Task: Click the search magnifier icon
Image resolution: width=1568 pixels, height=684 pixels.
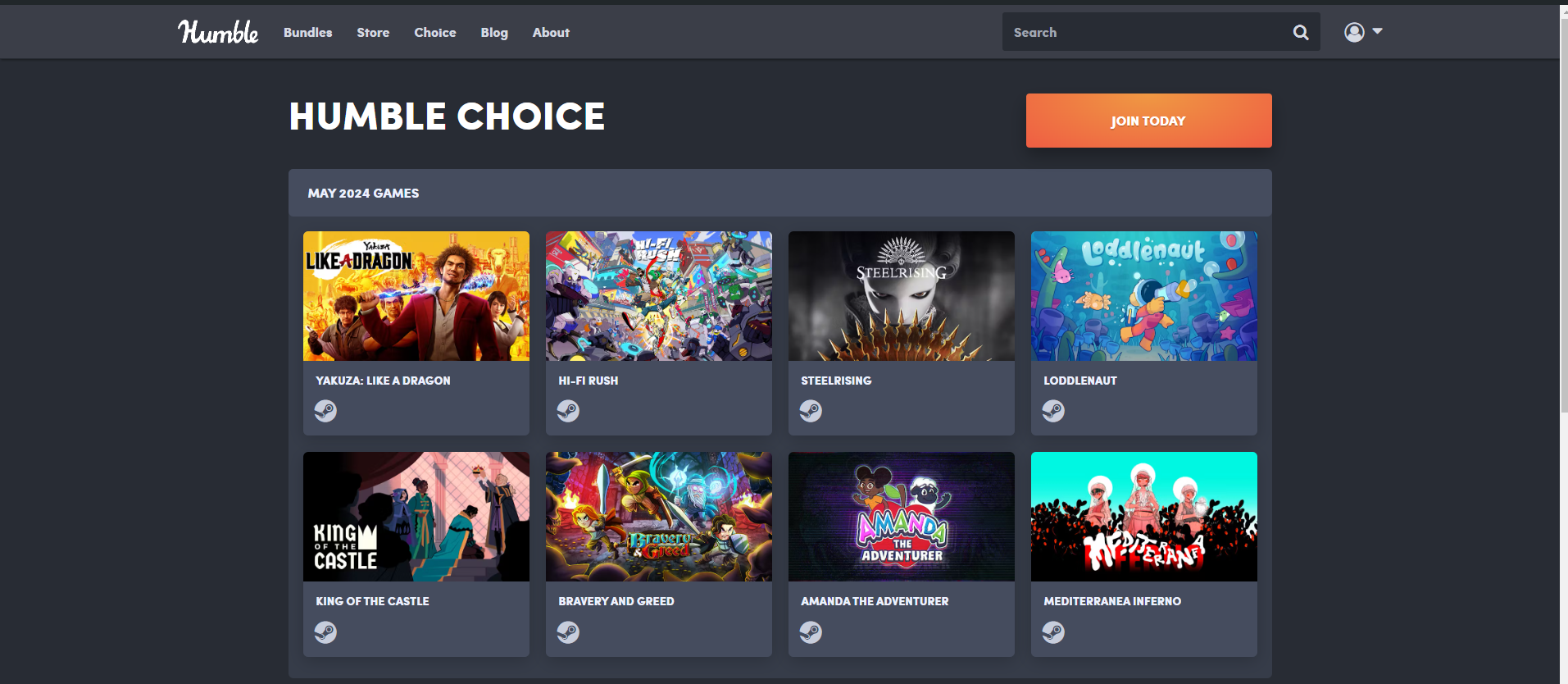Action: (1301, 32)
